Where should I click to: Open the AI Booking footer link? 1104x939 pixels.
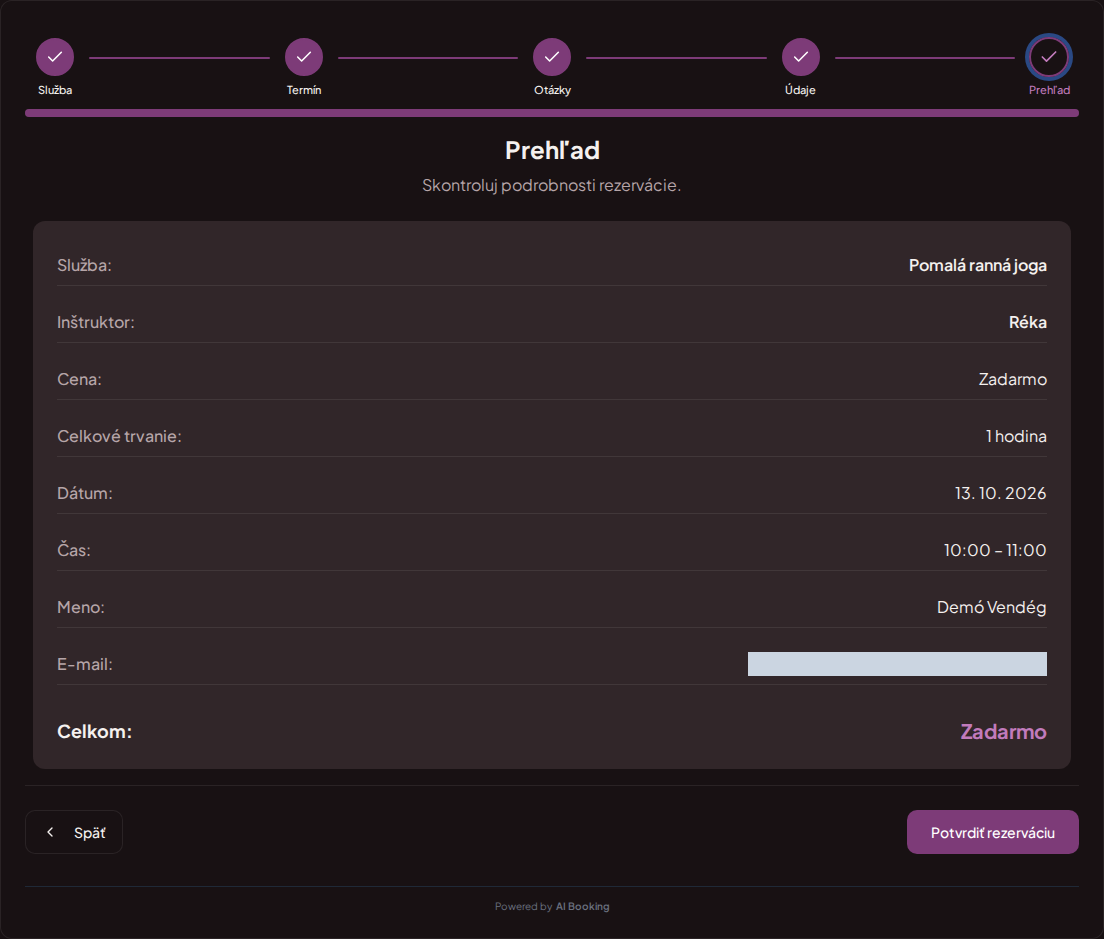pyautogui.click(x=582, y=907)
